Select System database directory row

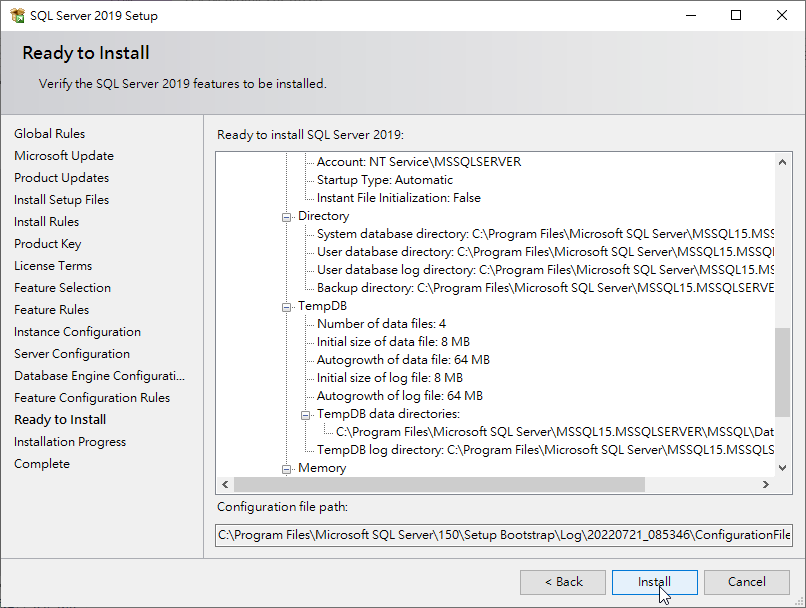click(x=545, y=234)
